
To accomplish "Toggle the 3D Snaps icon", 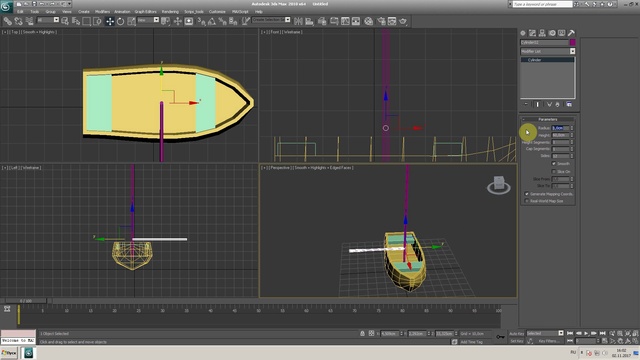I will pyautogui.click(x=201, y=21).
